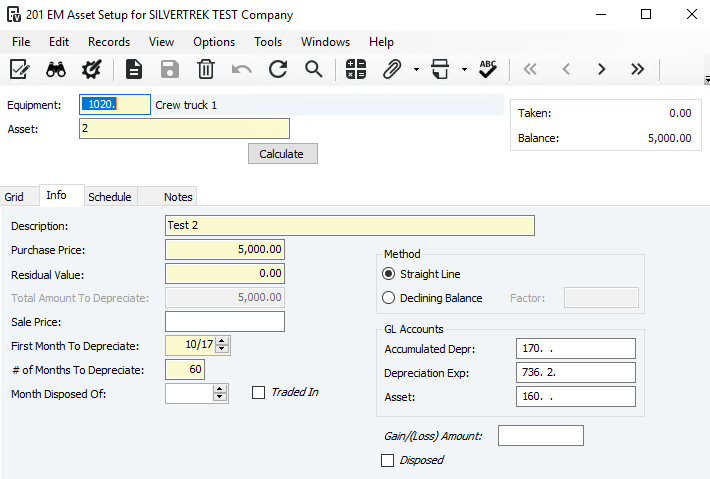Click the Description field with Test 2
710x479 pixels.
(x=350, y=225)
